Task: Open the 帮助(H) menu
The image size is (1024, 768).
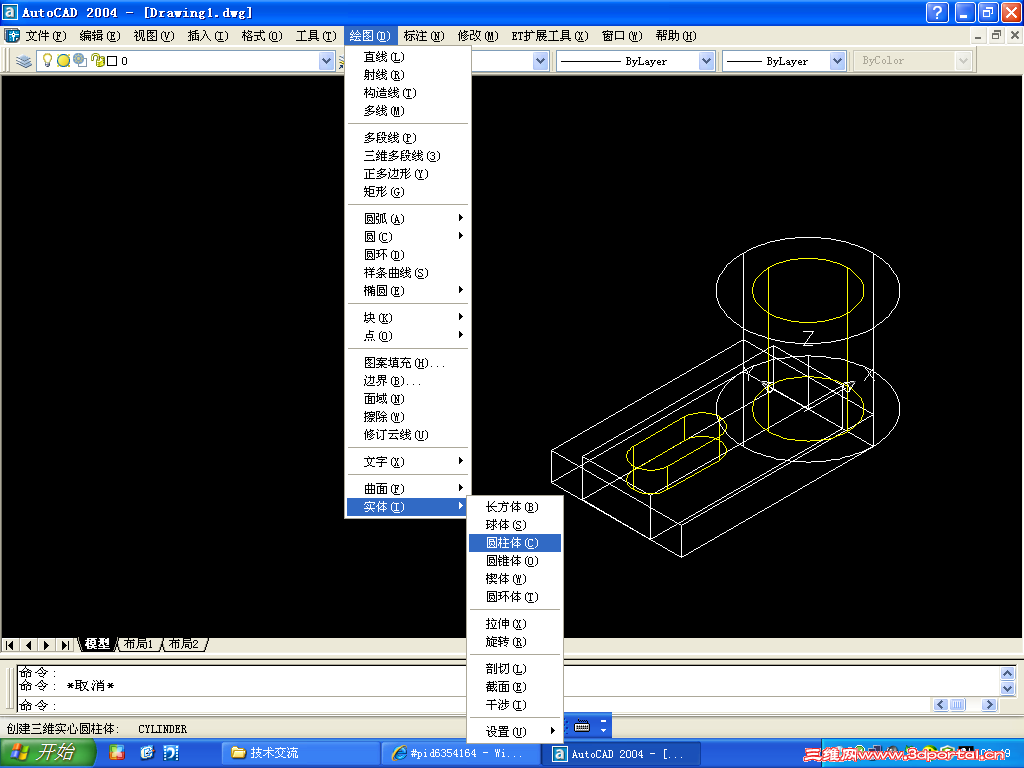Action: [x=676, y=36]
